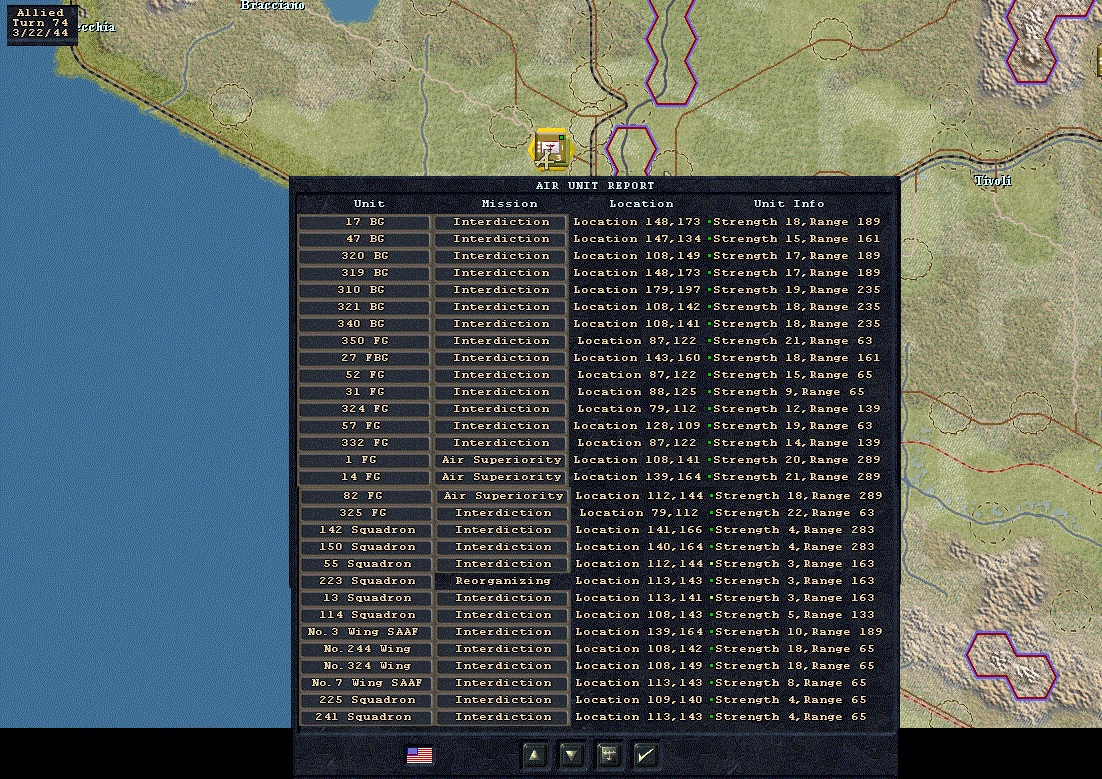Screen dimensions: 1102x779
Task: Click the down arrow button in report footer
Action: 572,755
